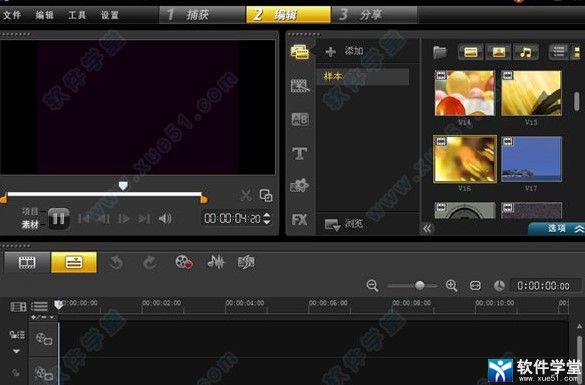Image resolution: width=585 pixels, height=385 pixels.
Task: Step to the previous frame
Action: 103,219
